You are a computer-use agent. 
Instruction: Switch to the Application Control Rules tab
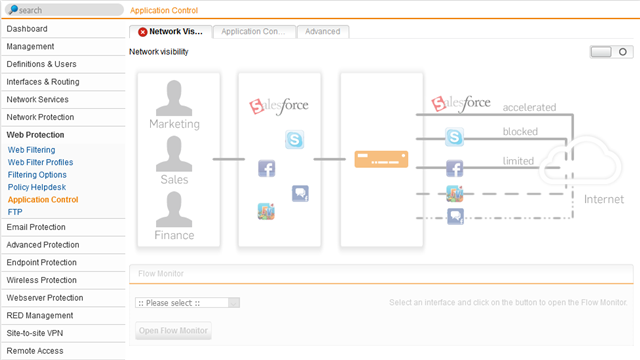tap(254, 32)
